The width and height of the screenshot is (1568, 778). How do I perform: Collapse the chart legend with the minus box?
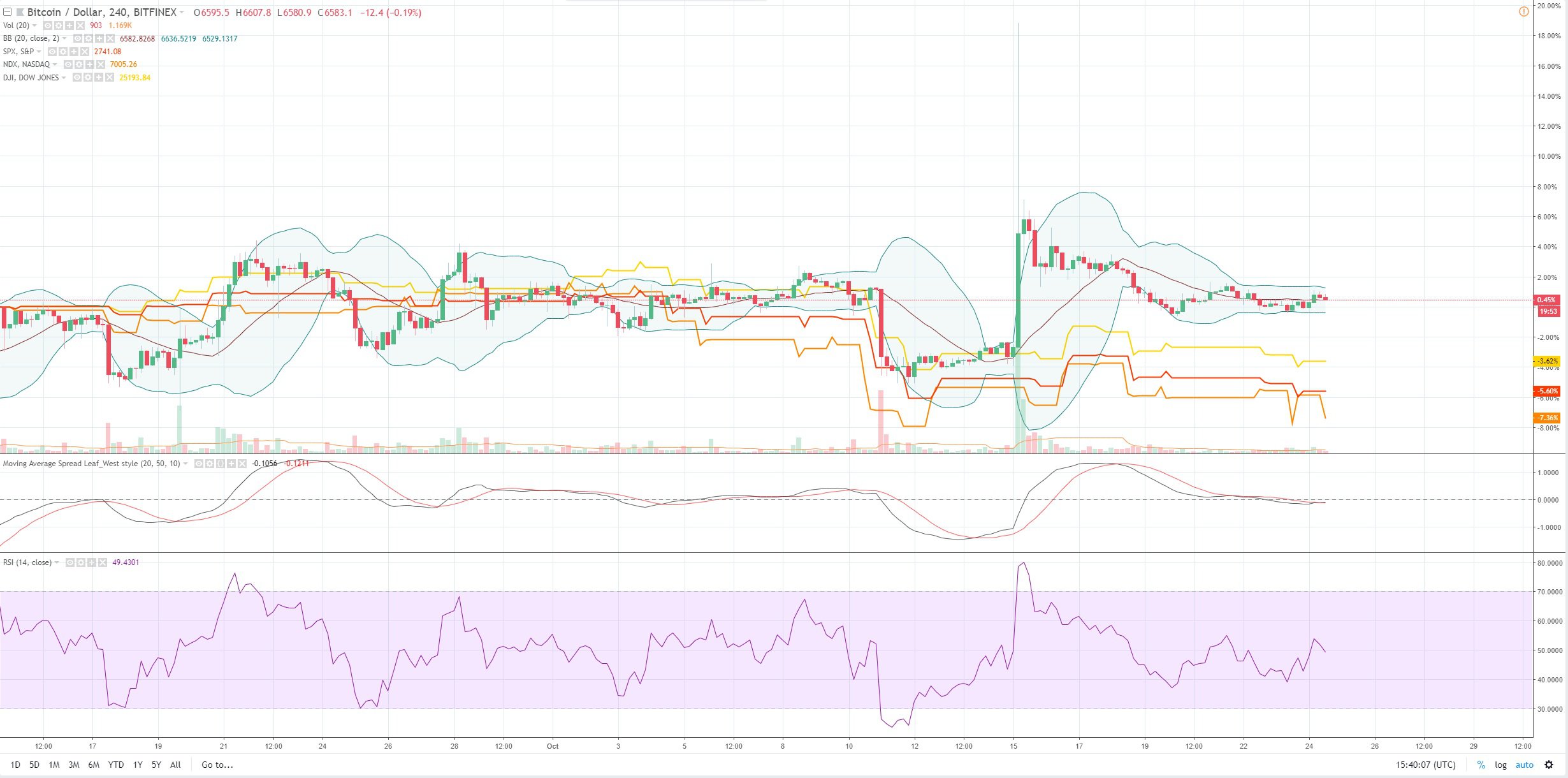[9, 12]
